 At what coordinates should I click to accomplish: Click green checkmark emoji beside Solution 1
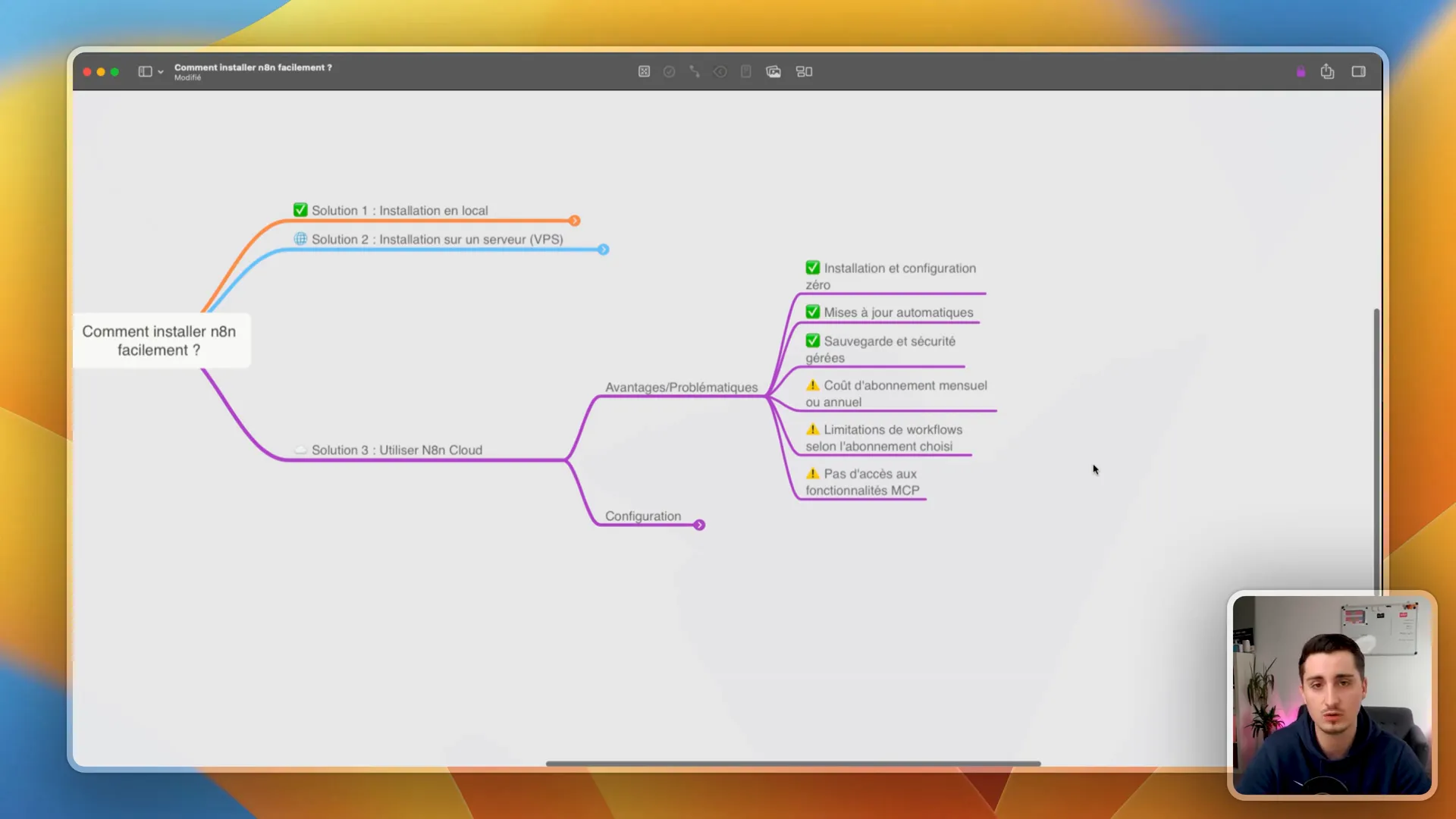[x=300, y=210]
